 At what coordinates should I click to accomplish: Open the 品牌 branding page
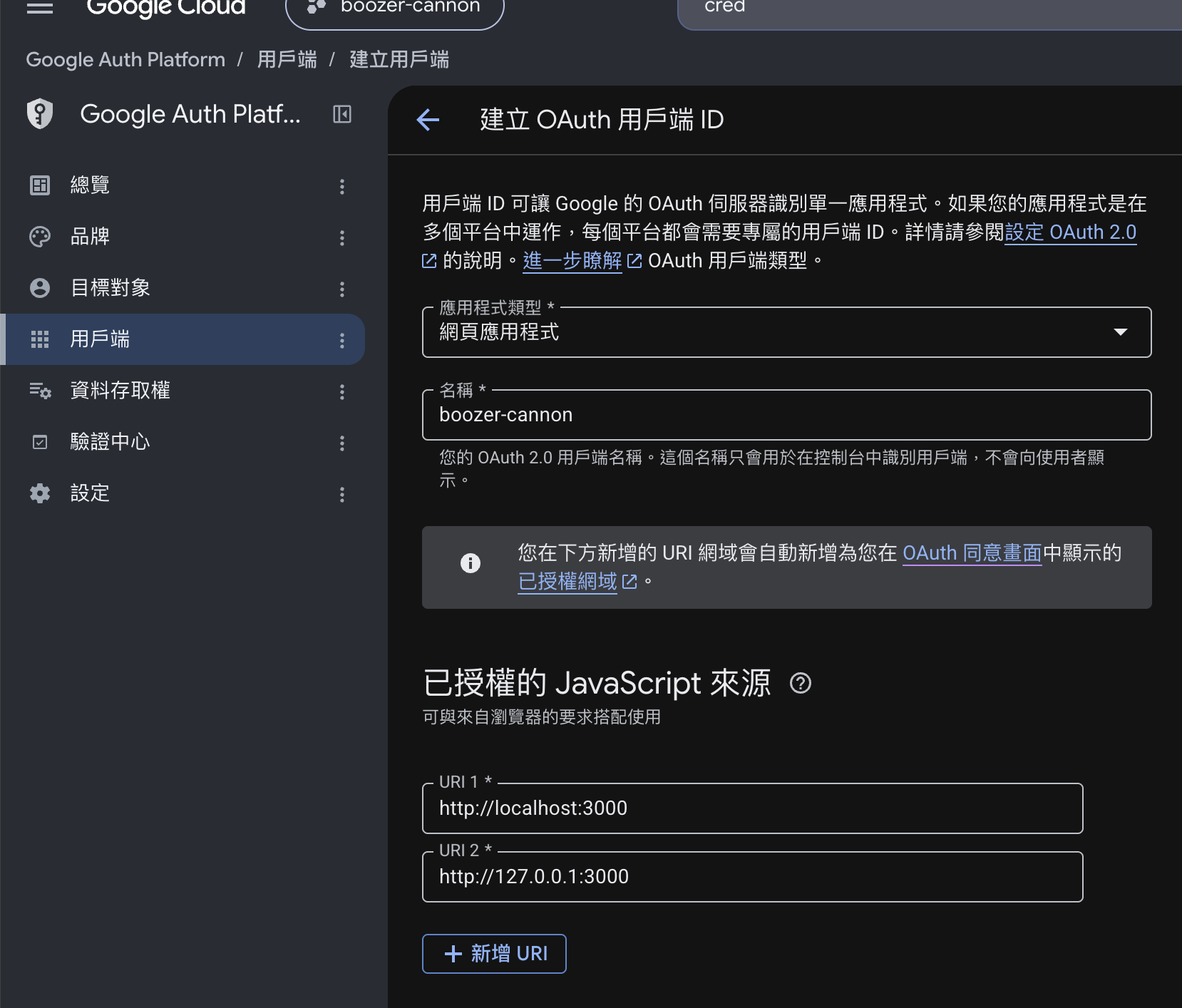[183, 237]
